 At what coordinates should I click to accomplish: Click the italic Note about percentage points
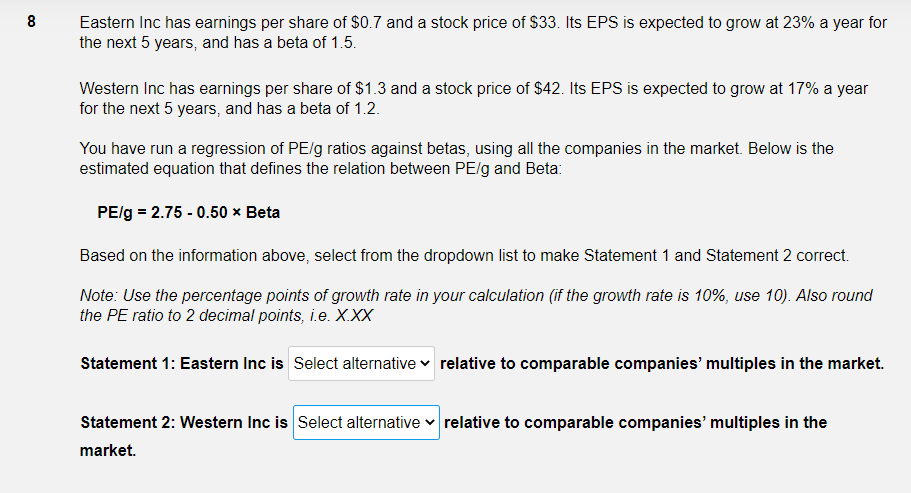(476, 305)
